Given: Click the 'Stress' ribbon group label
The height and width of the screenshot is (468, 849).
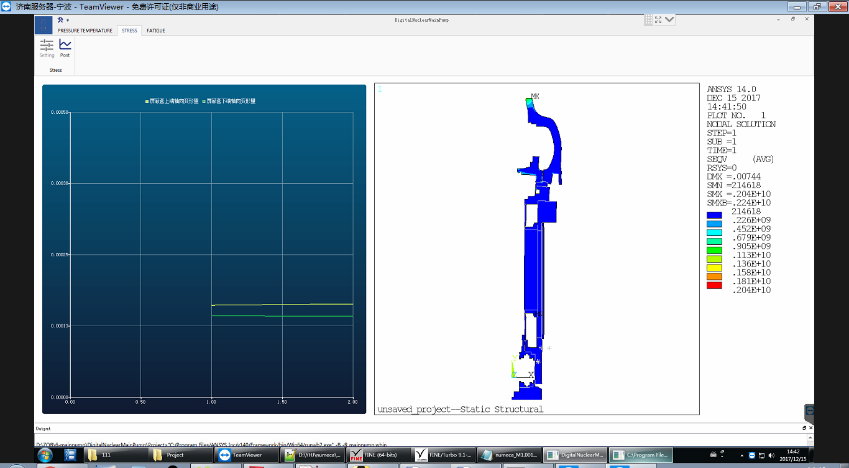Looking at the screenshot, I should coord(56,70).
